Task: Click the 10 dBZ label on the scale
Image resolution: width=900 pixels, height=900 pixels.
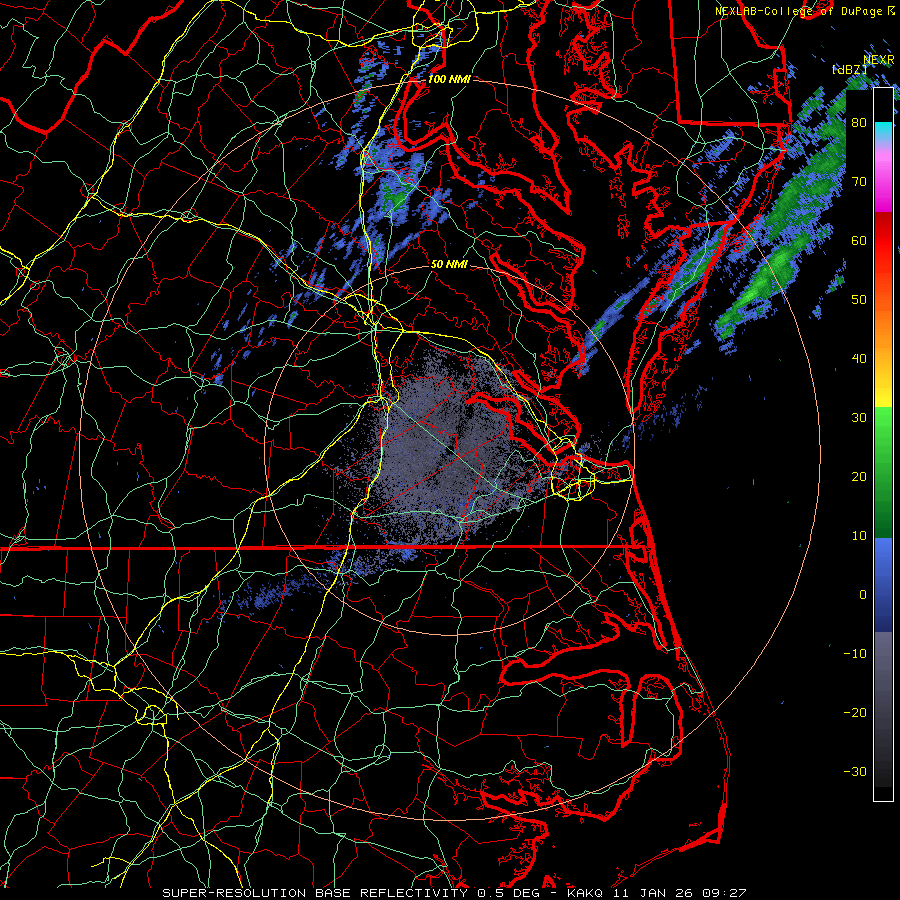Action: pyautogui.click(x=859, y=536)
